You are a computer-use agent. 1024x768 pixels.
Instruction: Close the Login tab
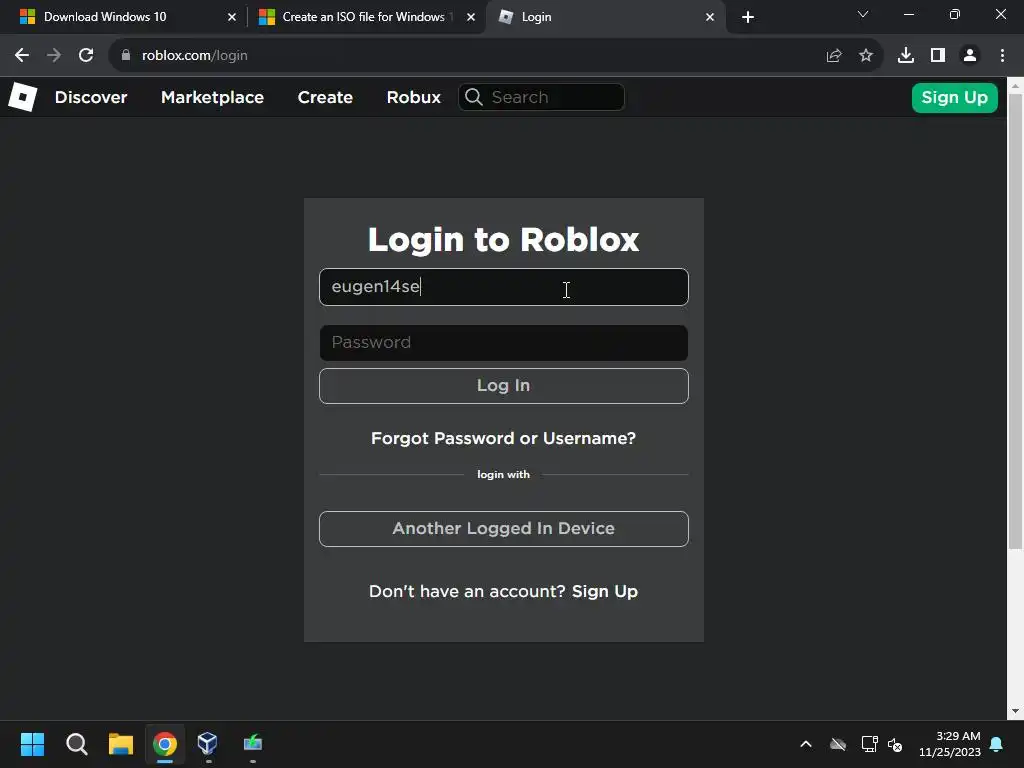pos(710,17)
